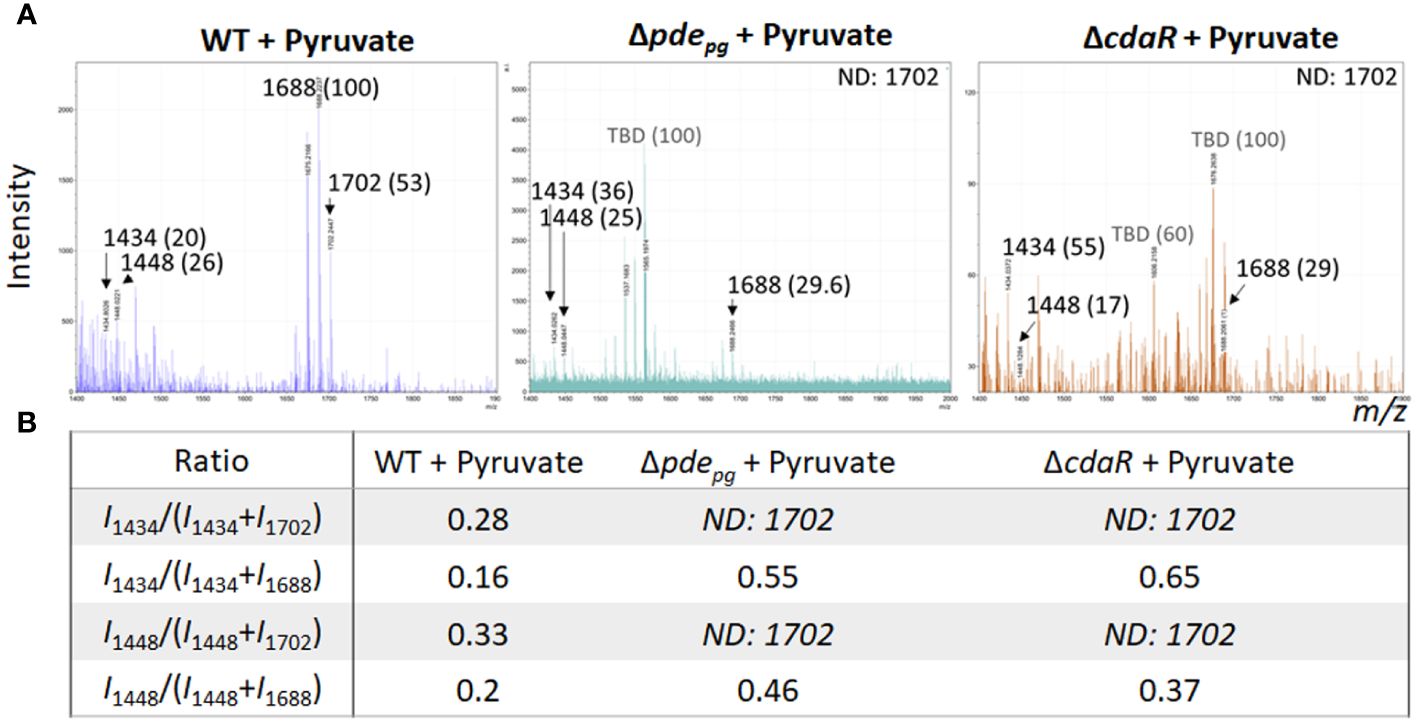Viewport: 1417px width, 723px height.
Task: Click the 1688 (100) peak label
Action: (319, 88)
